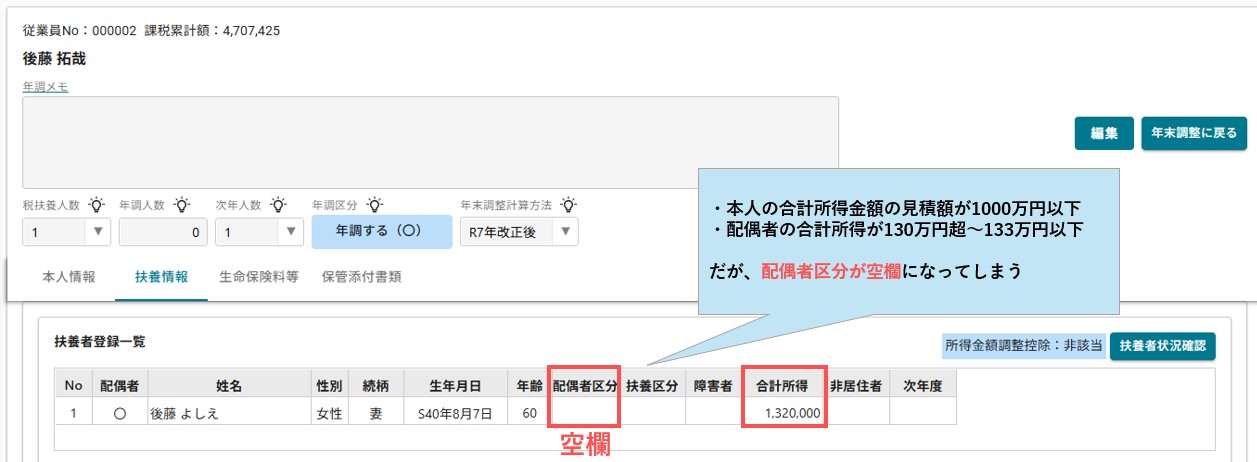Screen dimensions: 1257x462
Task: Click the 扶養区分 column header
Action: [653, 384]
